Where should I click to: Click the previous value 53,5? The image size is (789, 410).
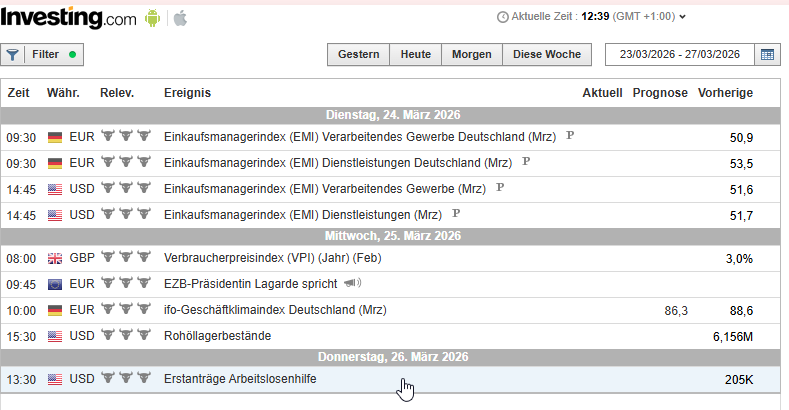point(741,164)
